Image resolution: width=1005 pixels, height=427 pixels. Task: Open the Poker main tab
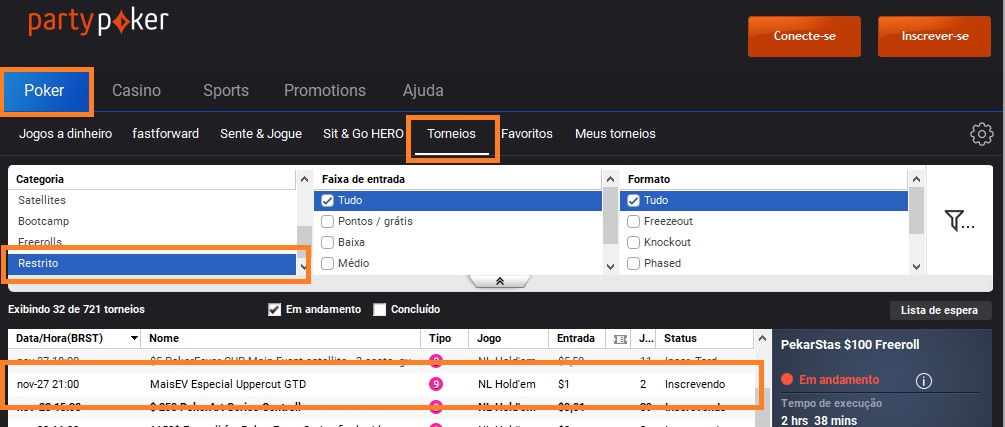click(x=44, y=91)
